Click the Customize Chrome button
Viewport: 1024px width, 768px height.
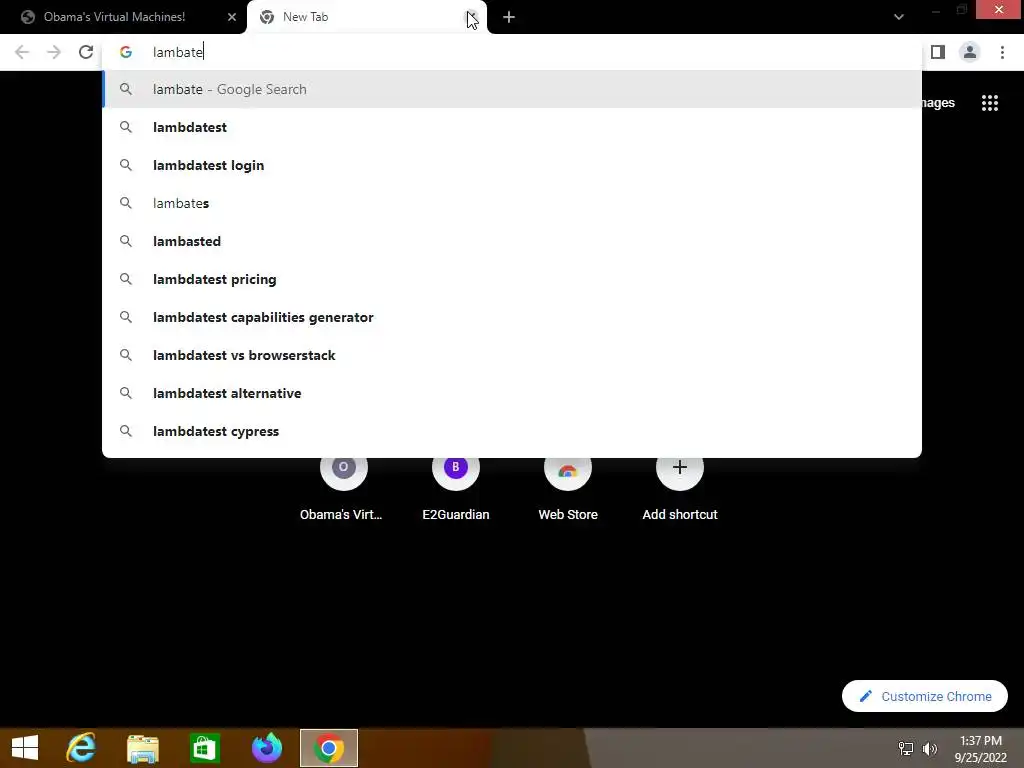[924, 696]
